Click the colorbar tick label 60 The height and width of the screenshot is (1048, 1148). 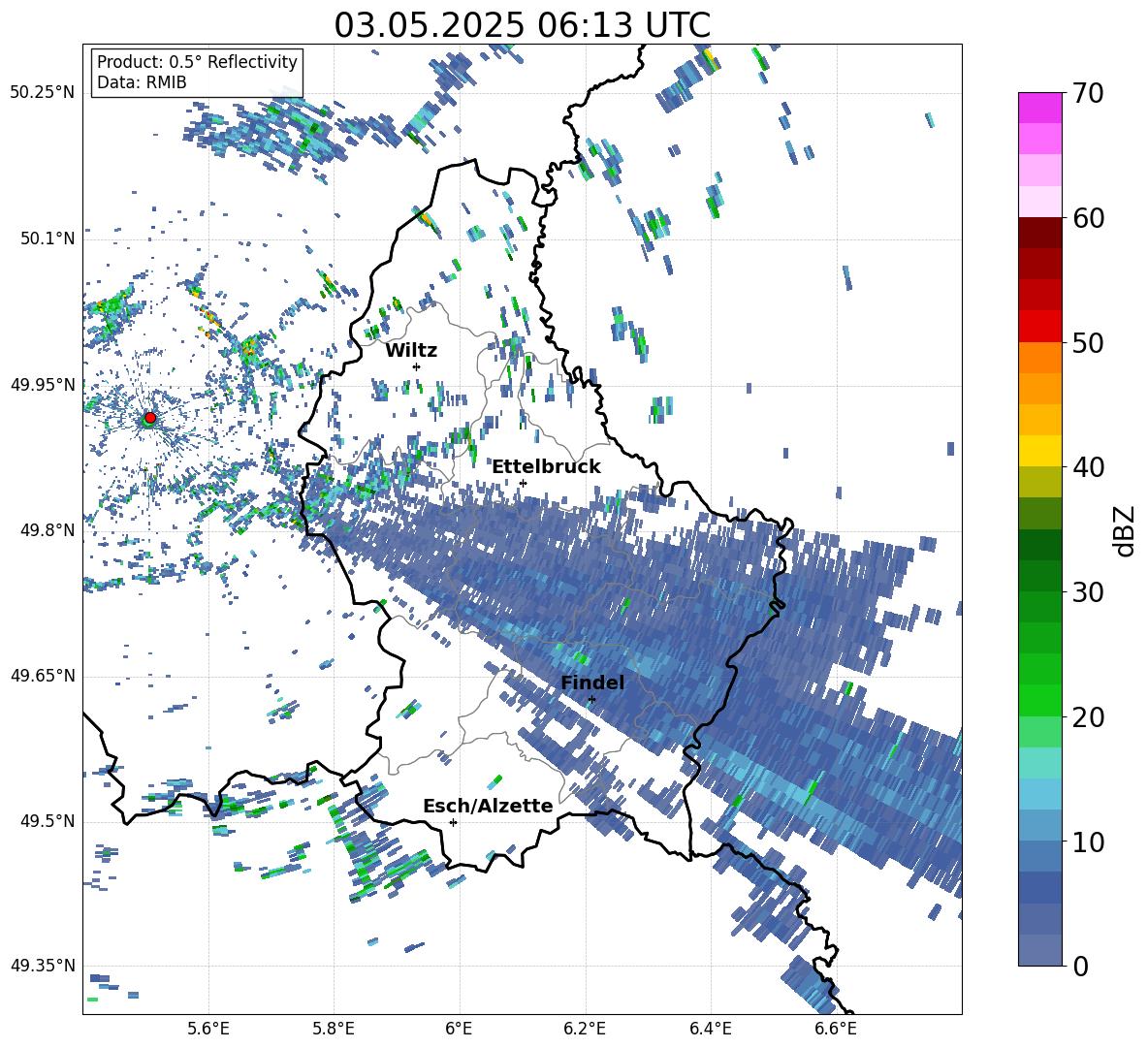(1088, 218)
